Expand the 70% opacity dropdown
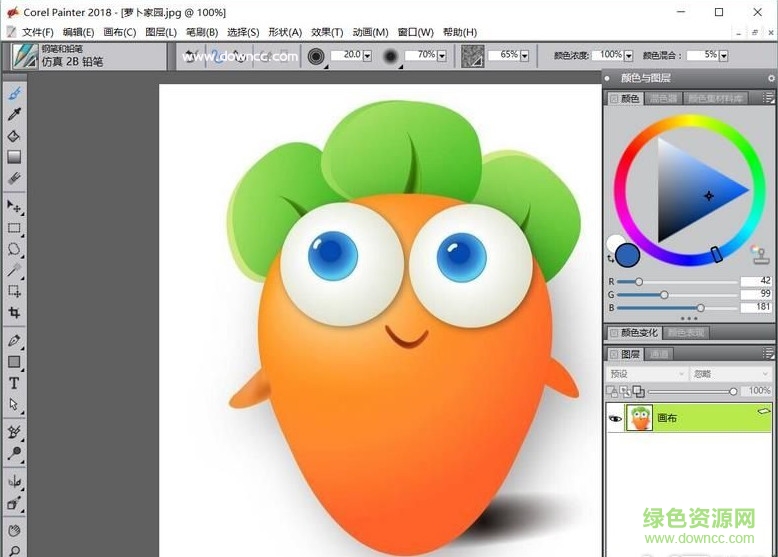Image resolution: width=778 pixels, height=557 pixels. [441, 56]
